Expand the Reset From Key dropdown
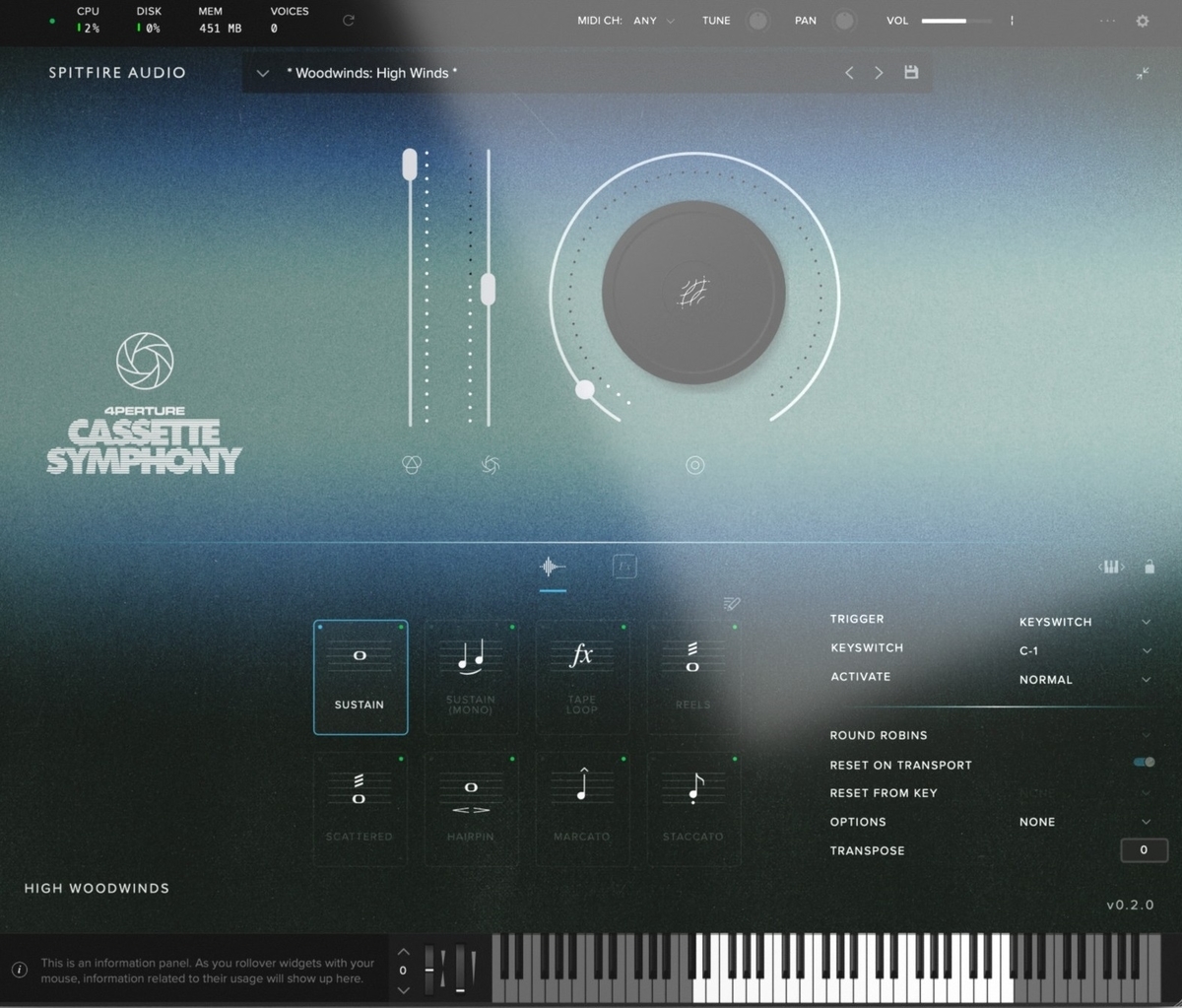Image resolution: width=1182 pixels, height=1008 pixels. (x=1084, y=792)
